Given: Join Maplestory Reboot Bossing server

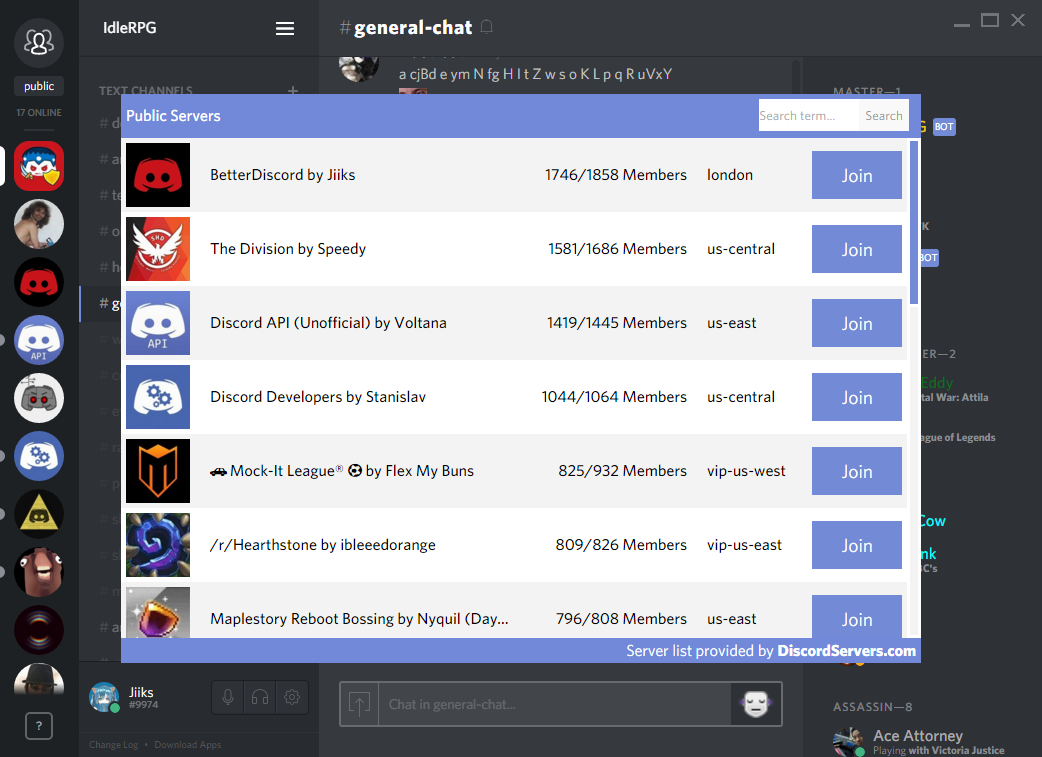Looking at the screenshot, I should [x=857, y=617].
